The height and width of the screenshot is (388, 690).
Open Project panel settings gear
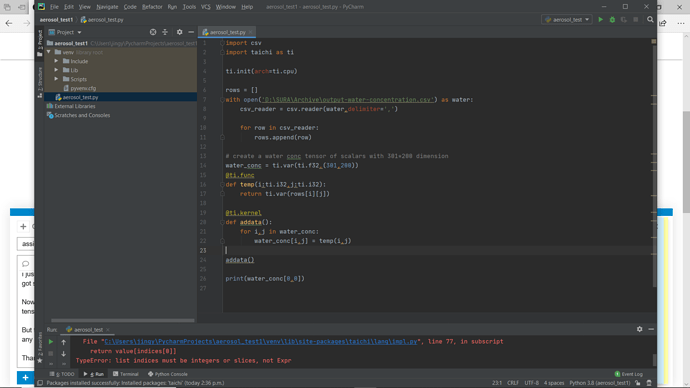point(179,32)
